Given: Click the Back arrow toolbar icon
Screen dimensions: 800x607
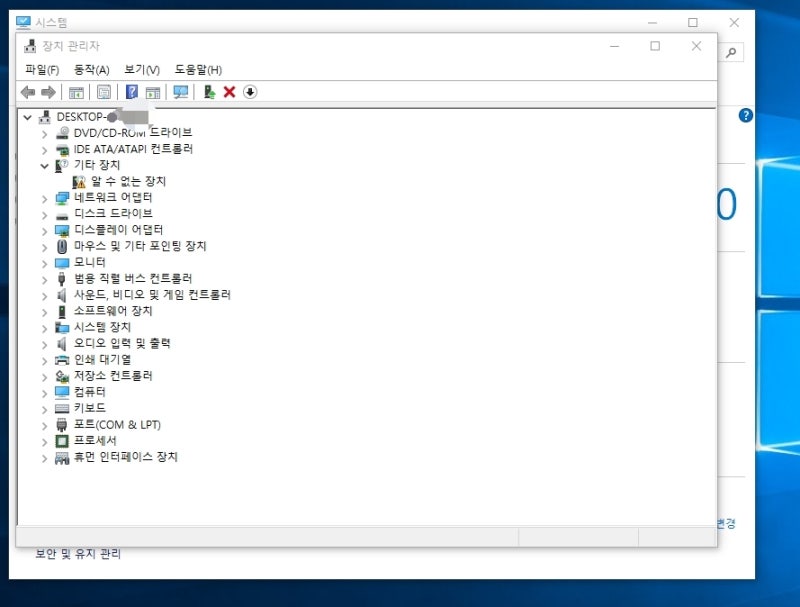Looking at the screenshot, I should point(28,92).
